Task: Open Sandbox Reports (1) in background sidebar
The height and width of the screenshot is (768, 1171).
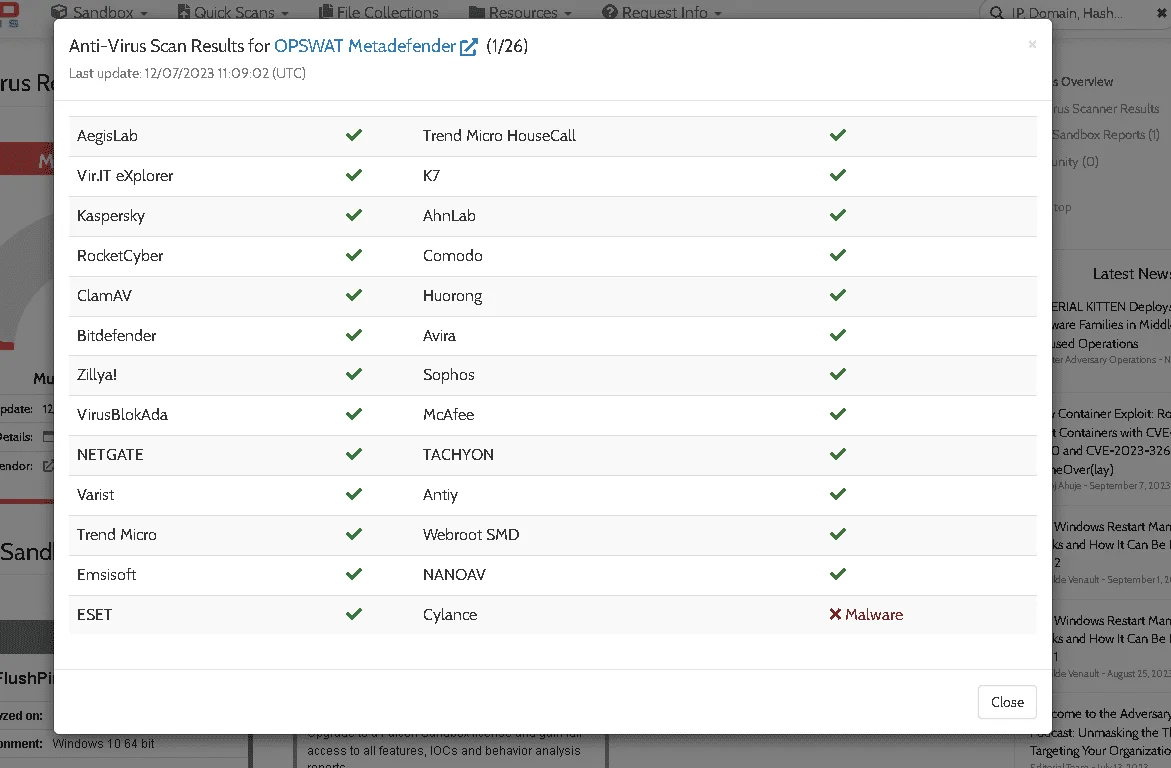Action: (x=1105, y=135)
